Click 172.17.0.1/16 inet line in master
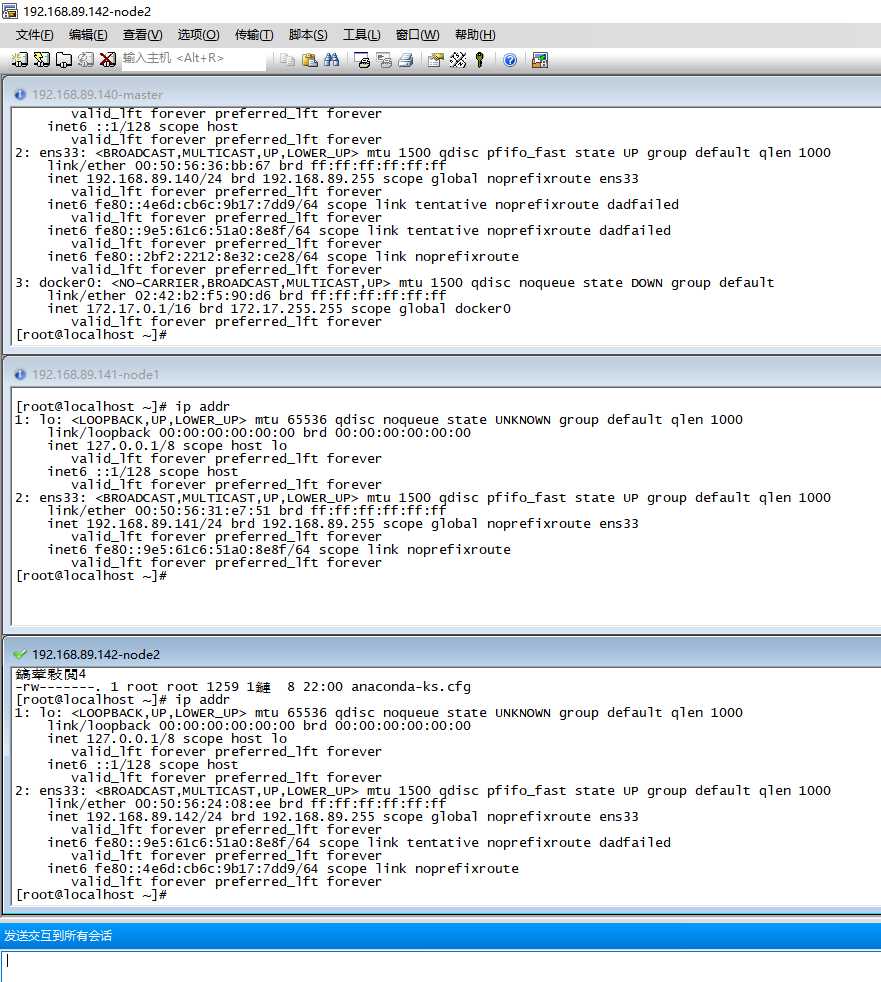The image size is (881, 982). tap(279, 309)
